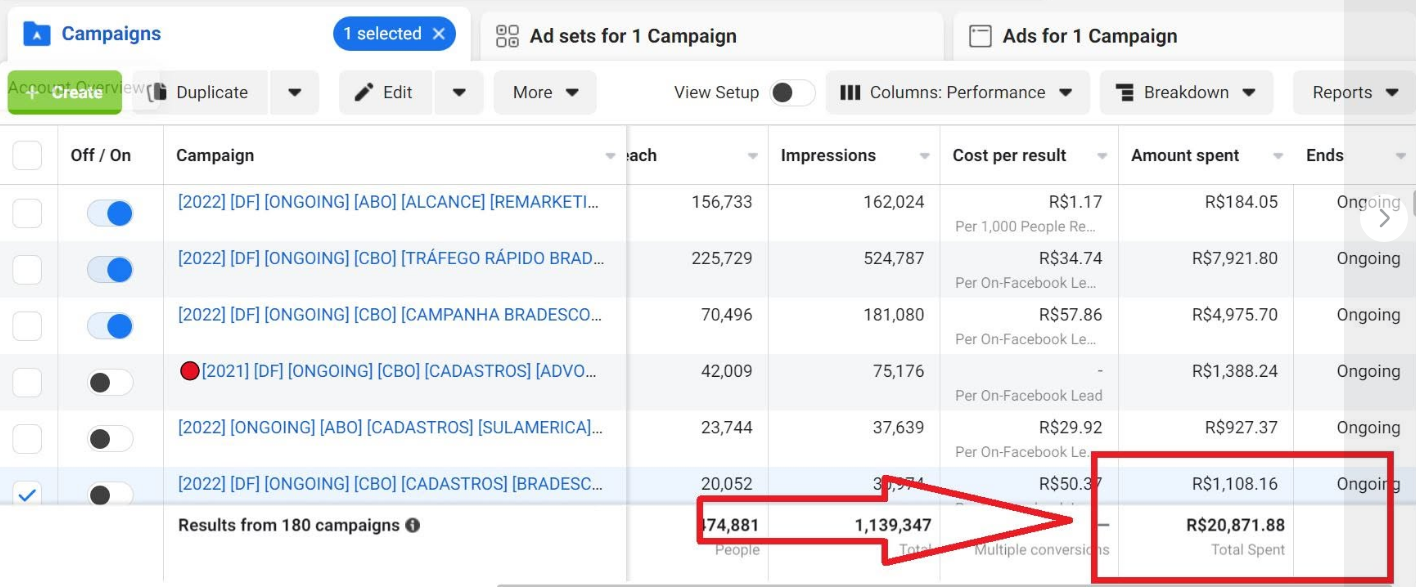1416x587 pixels.
Task: Sort by the Campaign column header
Action: [215, 155]
